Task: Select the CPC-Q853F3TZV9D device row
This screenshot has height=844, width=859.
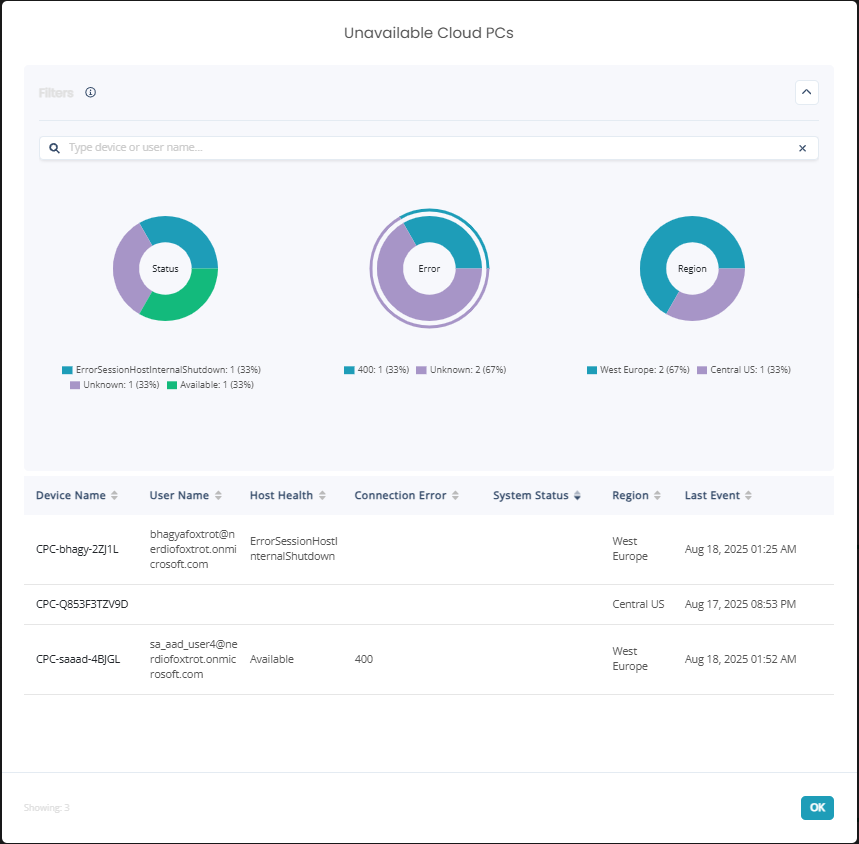Action: (82, 604)
